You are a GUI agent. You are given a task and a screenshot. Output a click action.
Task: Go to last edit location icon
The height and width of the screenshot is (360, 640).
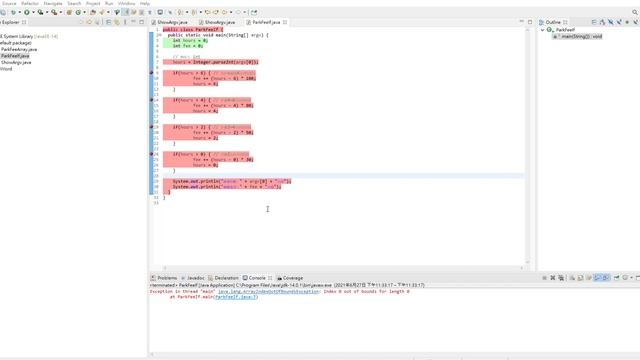[207, 12]
